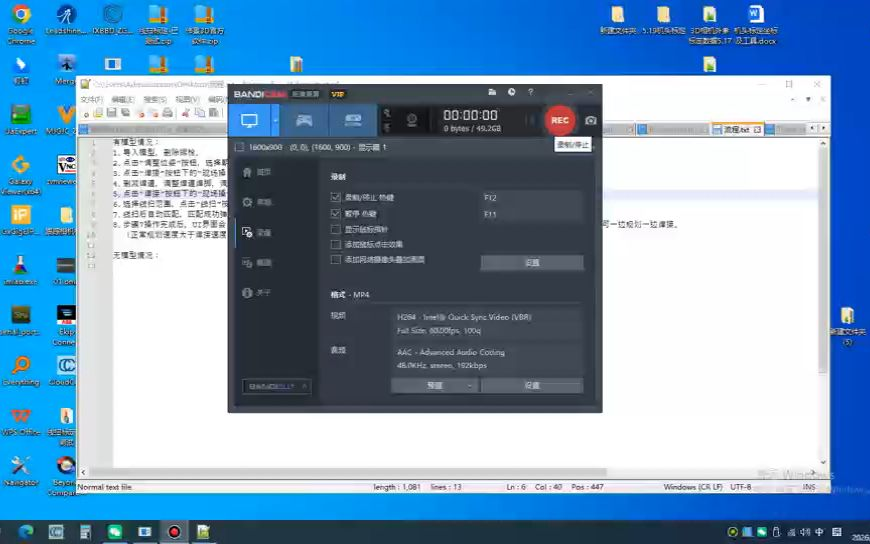
Task: Take a screenshot with Bandicam camera icon
Action: 591,120
